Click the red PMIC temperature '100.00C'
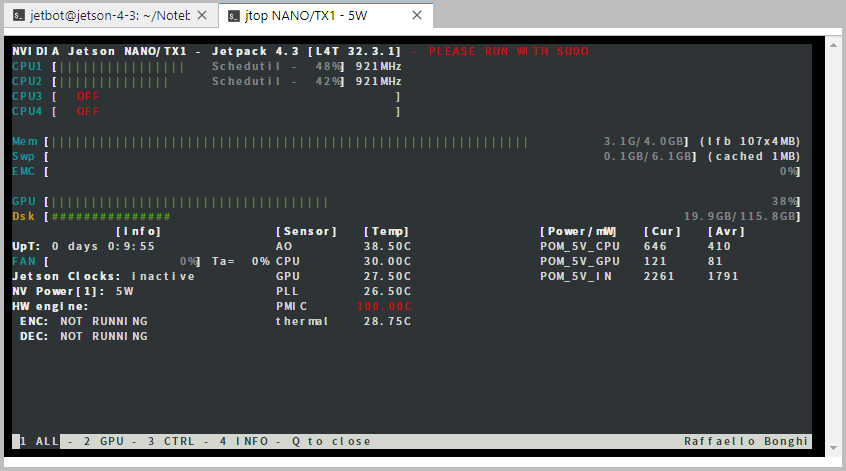Viewport: 846px width, 471px height. (384, 306)
